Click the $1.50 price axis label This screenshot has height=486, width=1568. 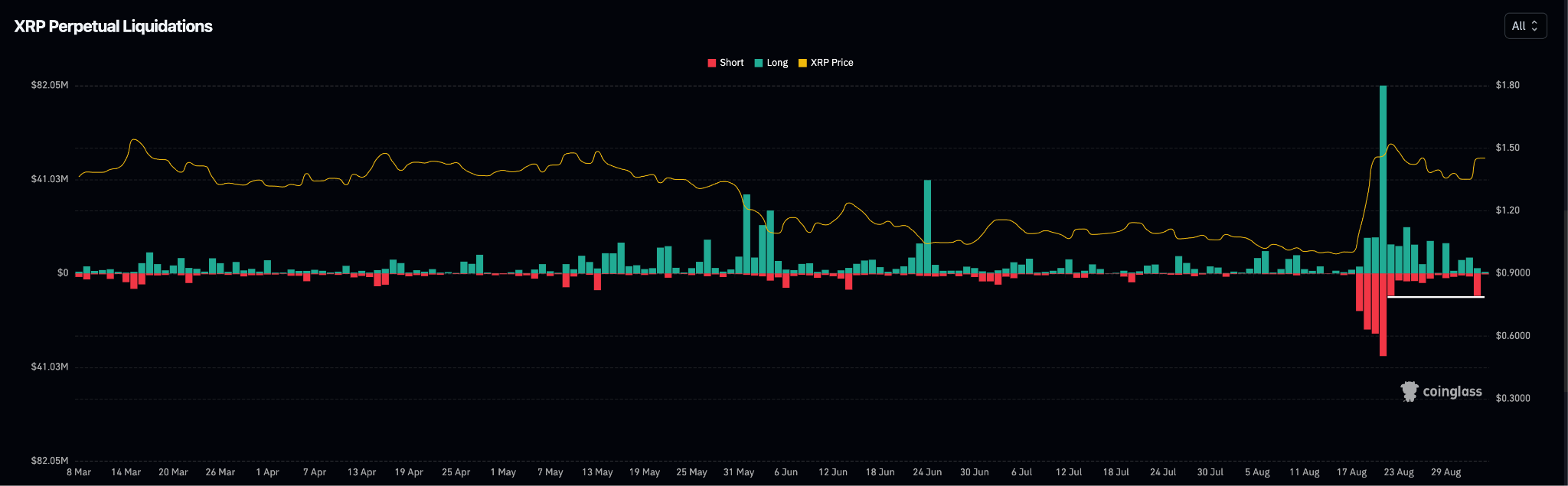pyautogui.click(x=1508, y=148)
